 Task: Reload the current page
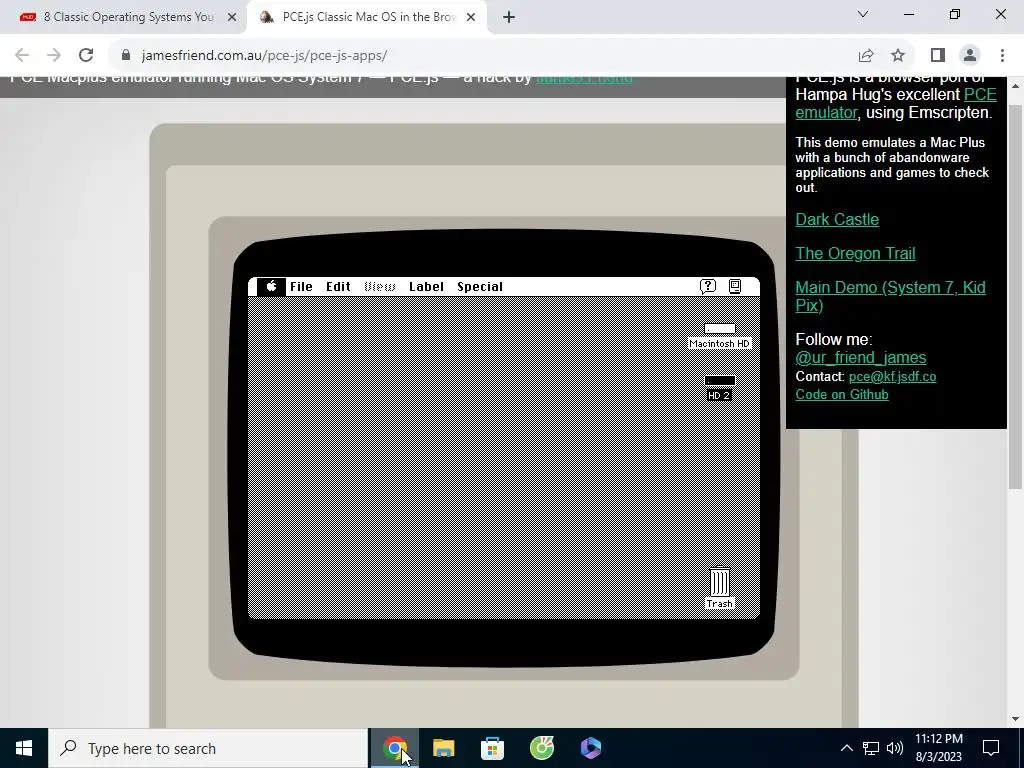coord(86,56)
